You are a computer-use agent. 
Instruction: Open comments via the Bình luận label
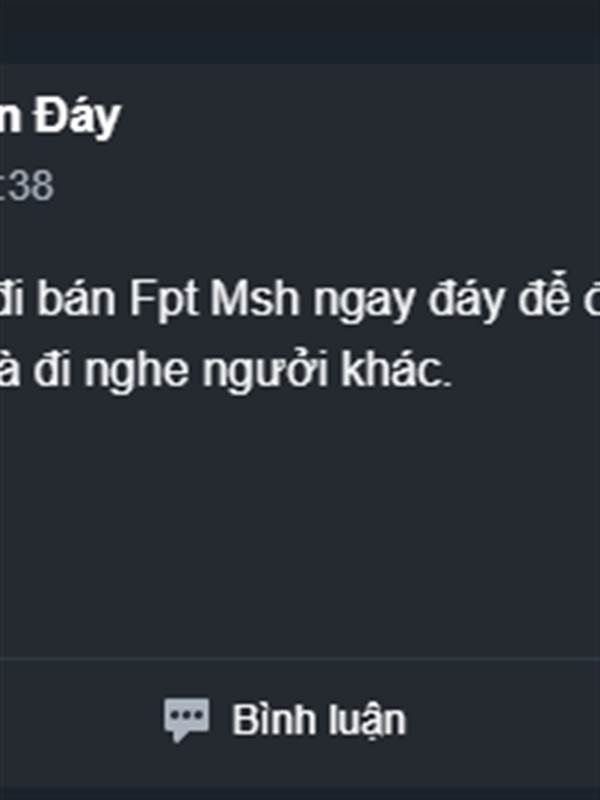[x=319, y=720]
